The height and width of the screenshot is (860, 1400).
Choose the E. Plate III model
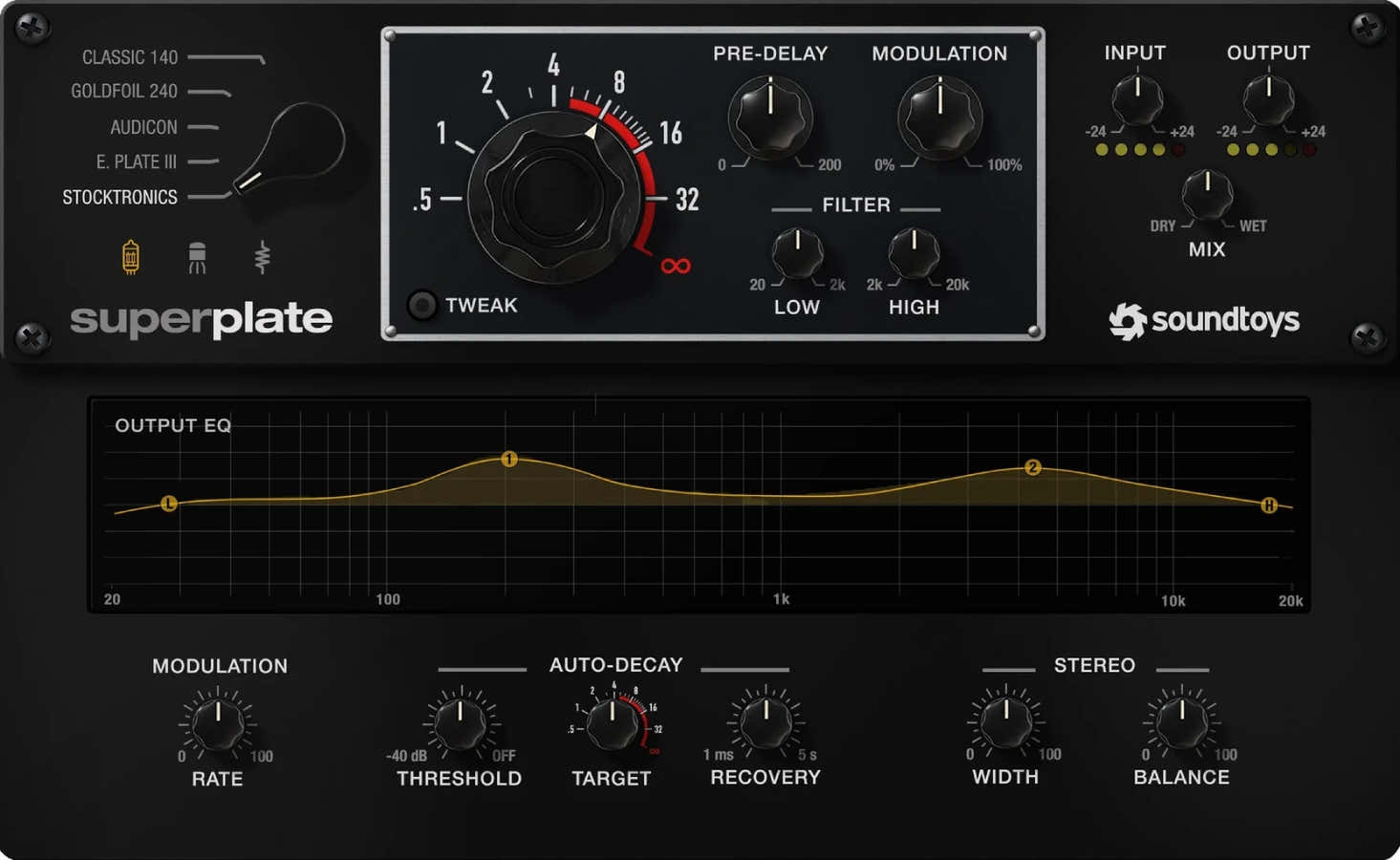[x=136, y=161]
